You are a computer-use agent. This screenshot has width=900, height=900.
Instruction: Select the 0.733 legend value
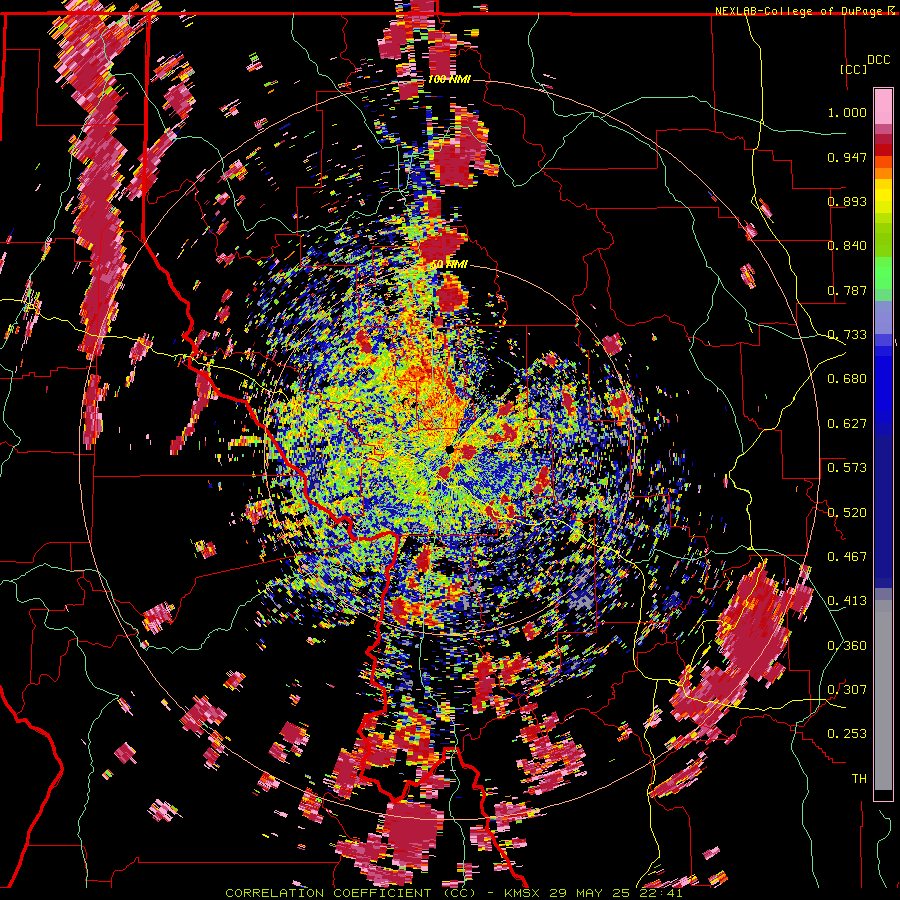[x=847, y=335]
